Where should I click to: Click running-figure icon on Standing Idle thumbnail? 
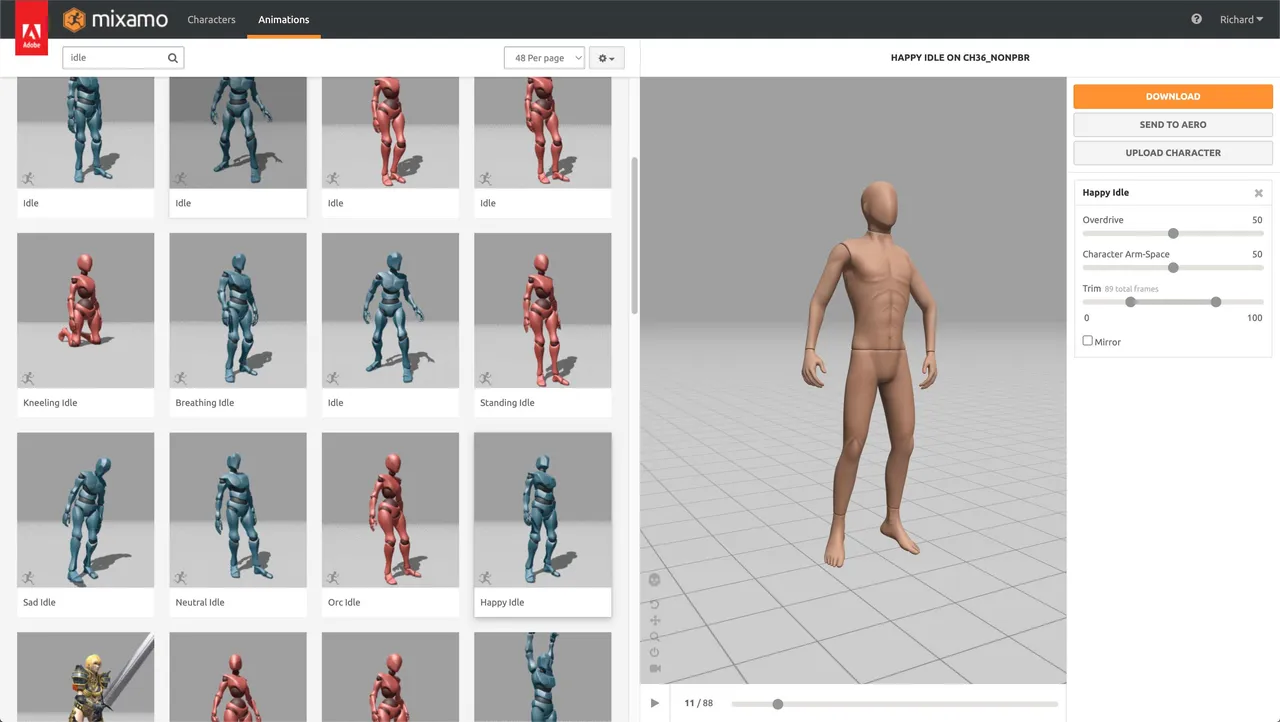[485, 378]
